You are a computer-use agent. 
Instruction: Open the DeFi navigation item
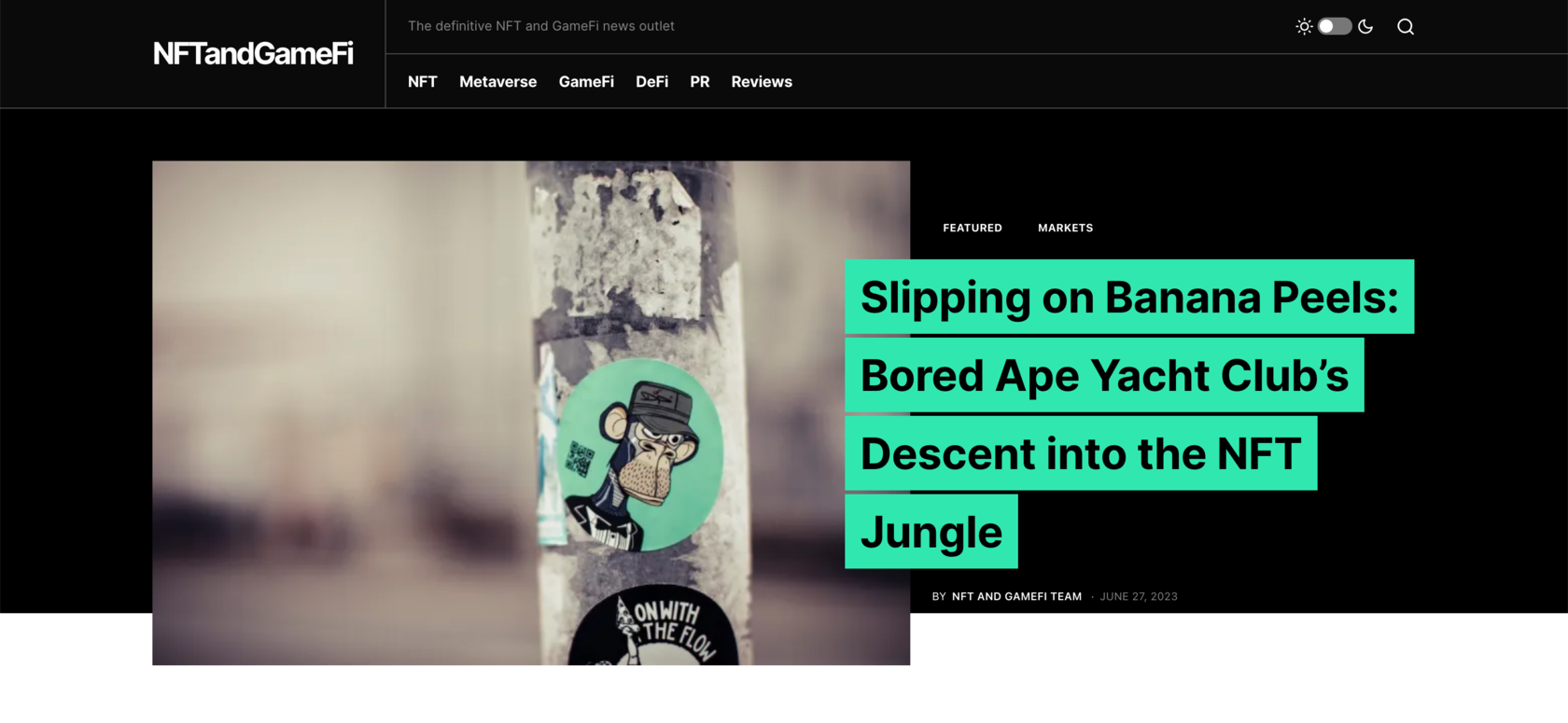tap(651, 82)
